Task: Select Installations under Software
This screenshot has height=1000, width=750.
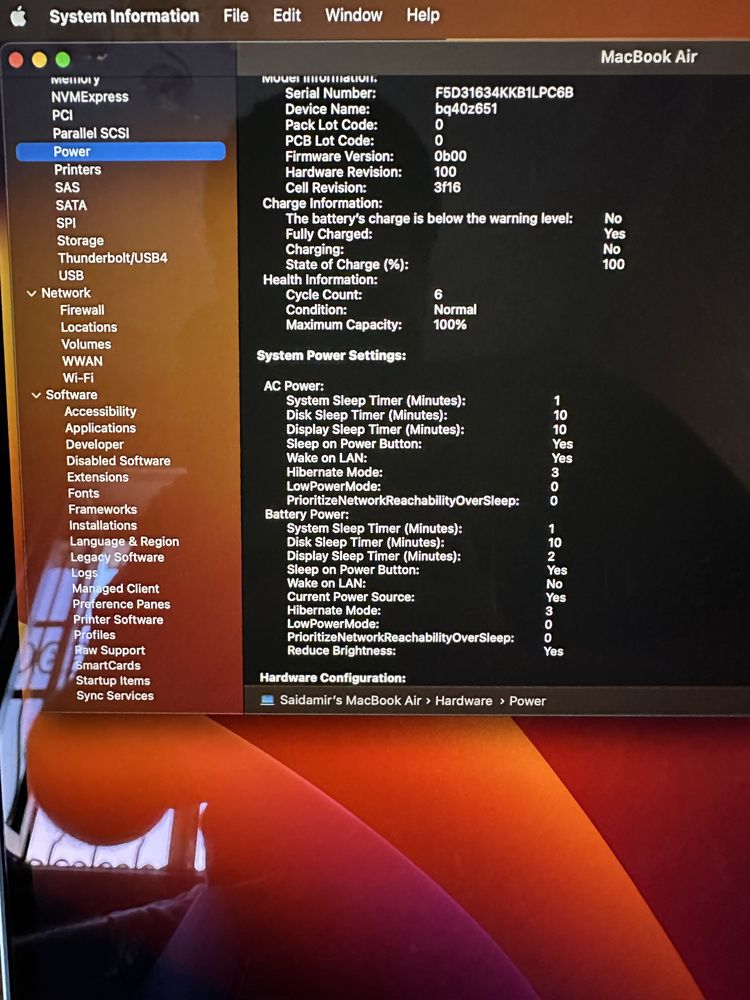Action: 103,526
